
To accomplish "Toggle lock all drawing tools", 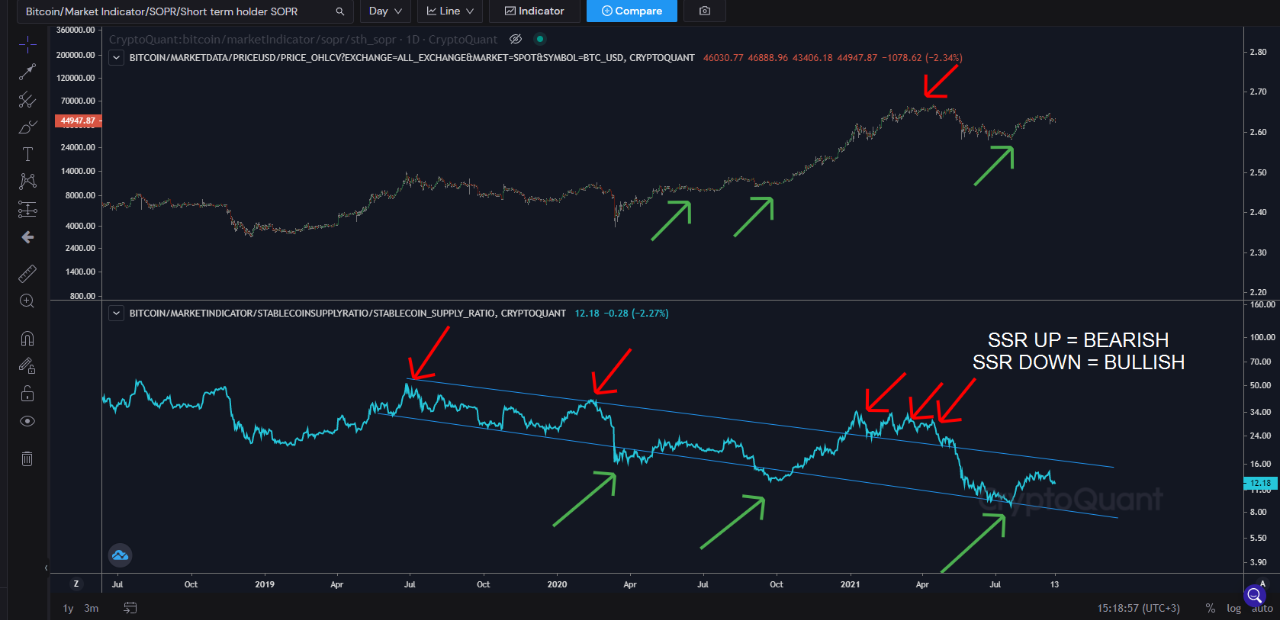I will 27,394.
